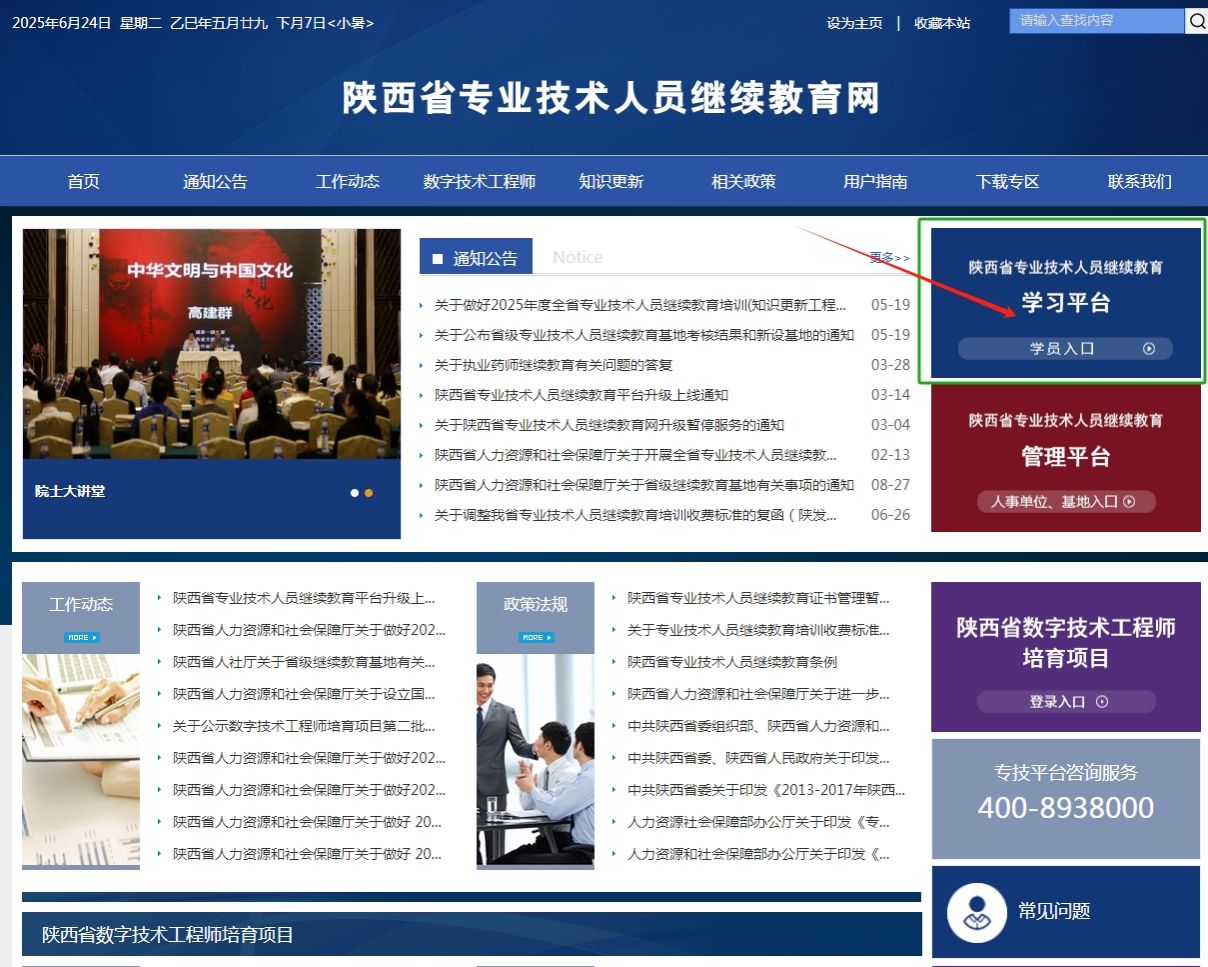Click 设为主页 link at top

point(854,23)
